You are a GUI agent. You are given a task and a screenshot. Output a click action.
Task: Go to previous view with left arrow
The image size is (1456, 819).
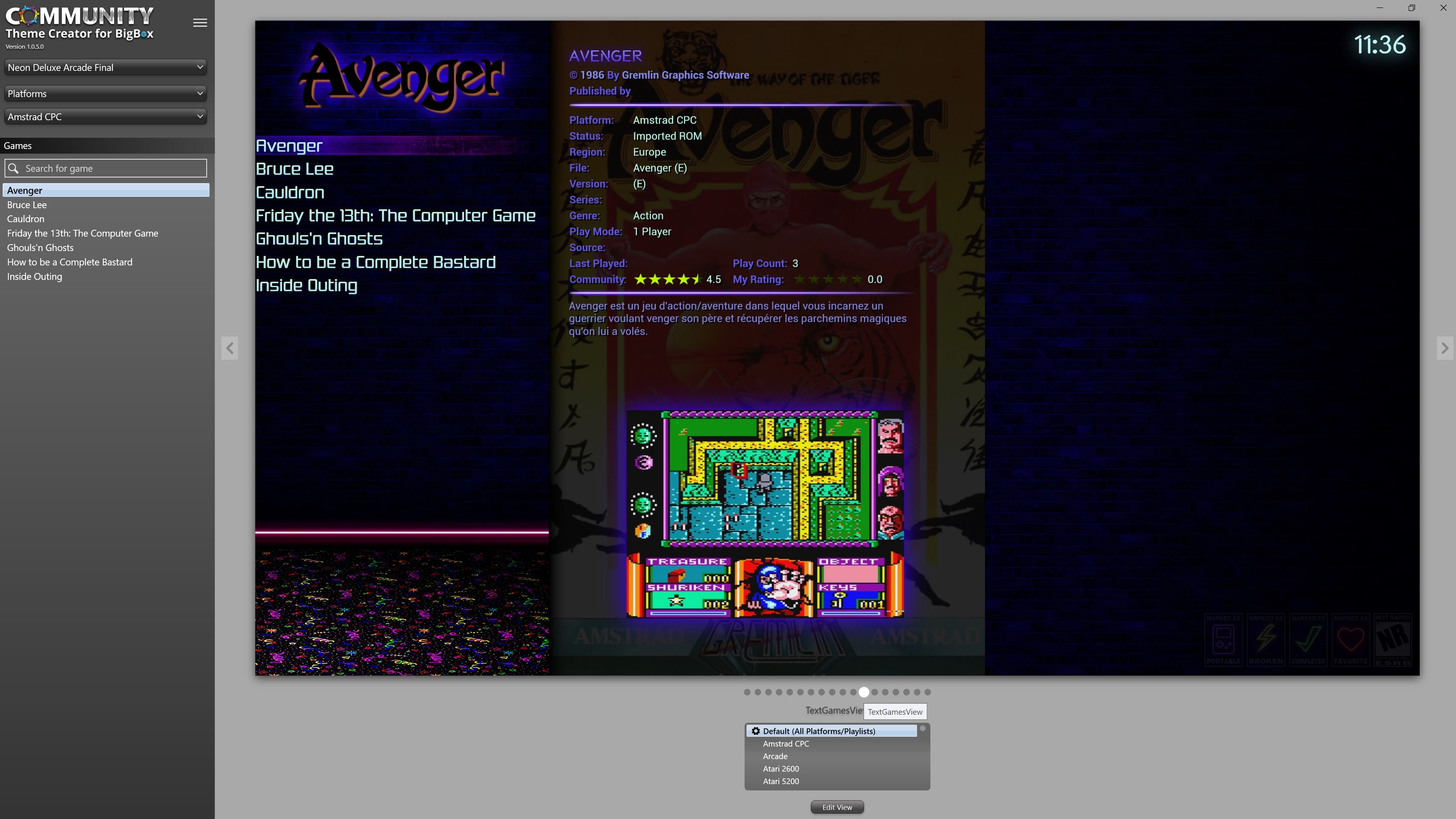229,348
